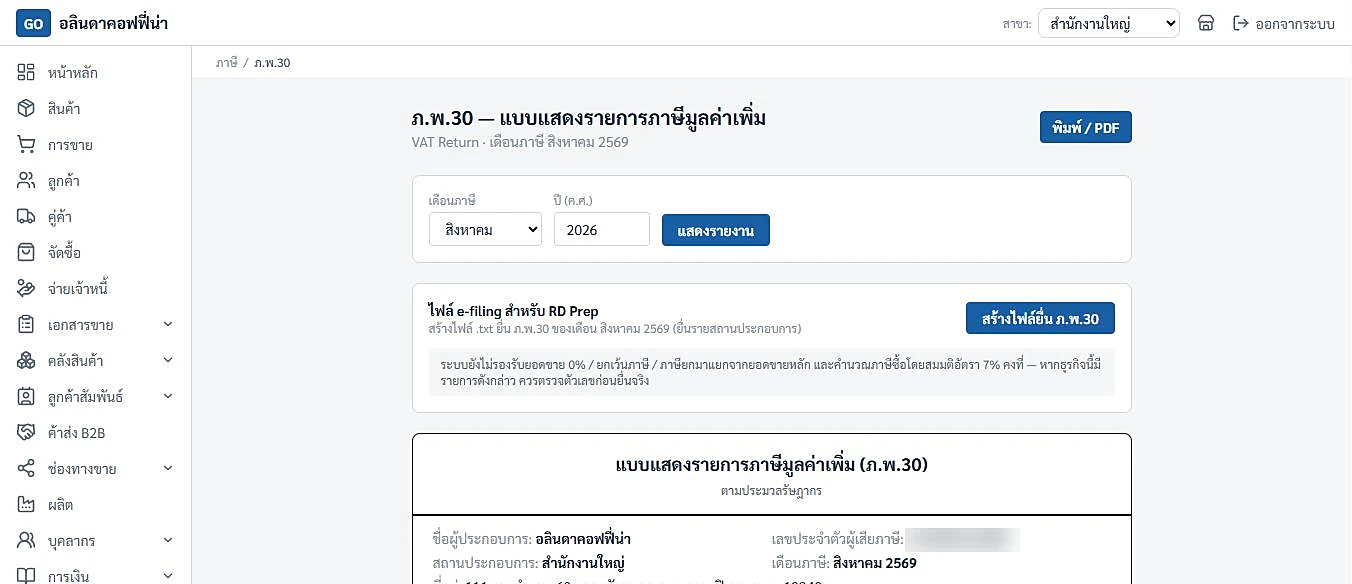Screen dimensions: 1352x584
Task: Open the ค้าส่ง B2B sidebar menu
Action: 95,433
